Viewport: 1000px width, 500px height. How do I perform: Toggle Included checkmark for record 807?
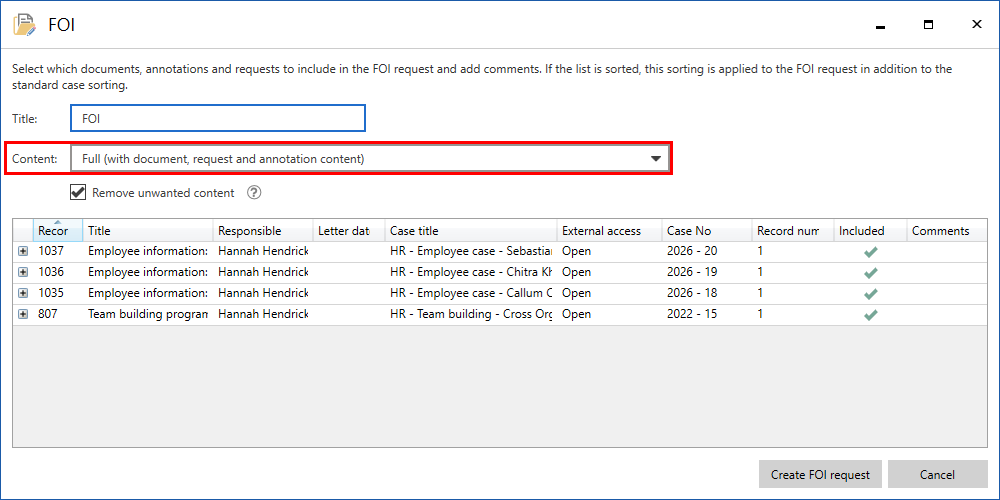tap(870, 315)
